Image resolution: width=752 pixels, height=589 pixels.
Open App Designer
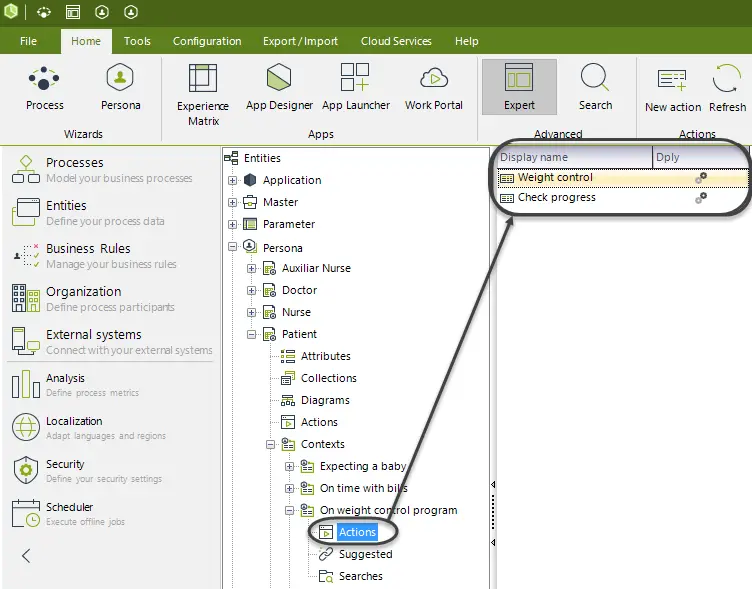point(279,88)
